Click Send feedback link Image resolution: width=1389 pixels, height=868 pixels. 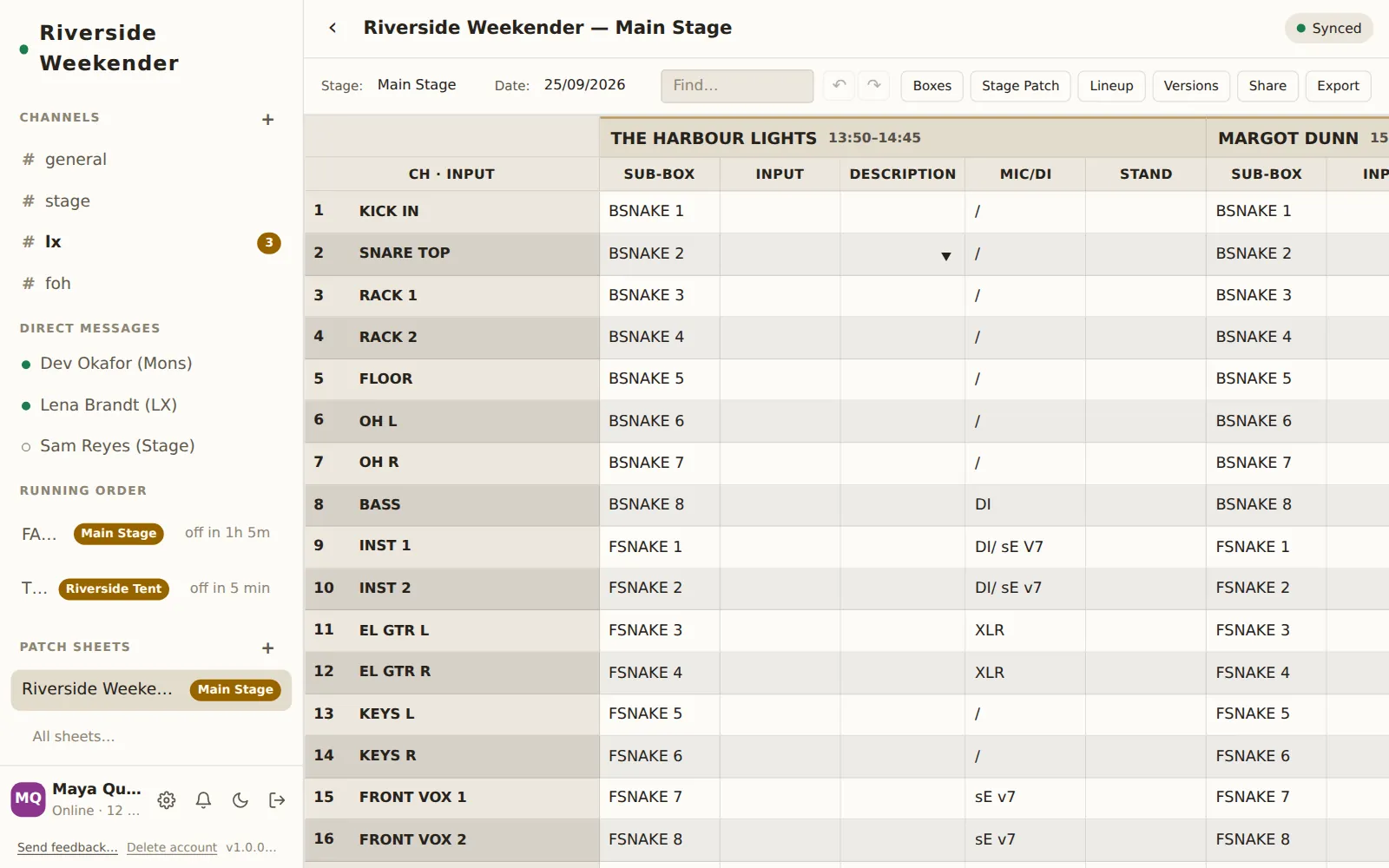pos(68,847)
